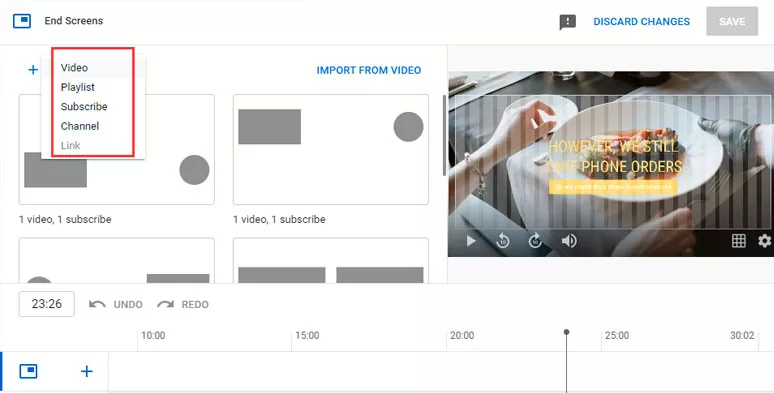Click the redo arrow icon
Image resolution: width=774 pixels, height=393 pixels.
point(165,304)
